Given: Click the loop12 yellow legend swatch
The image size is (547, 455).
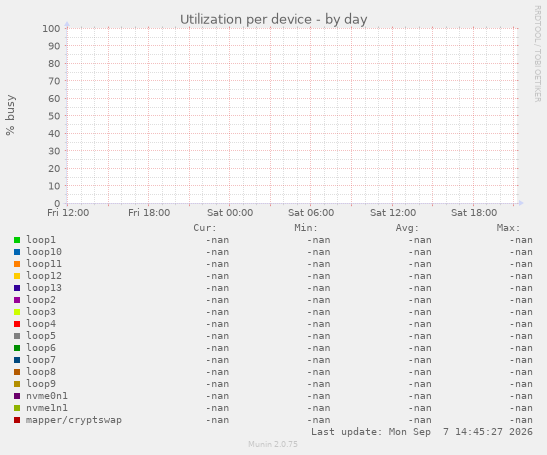Looking at the screenshot, I should tap(17, 276).
